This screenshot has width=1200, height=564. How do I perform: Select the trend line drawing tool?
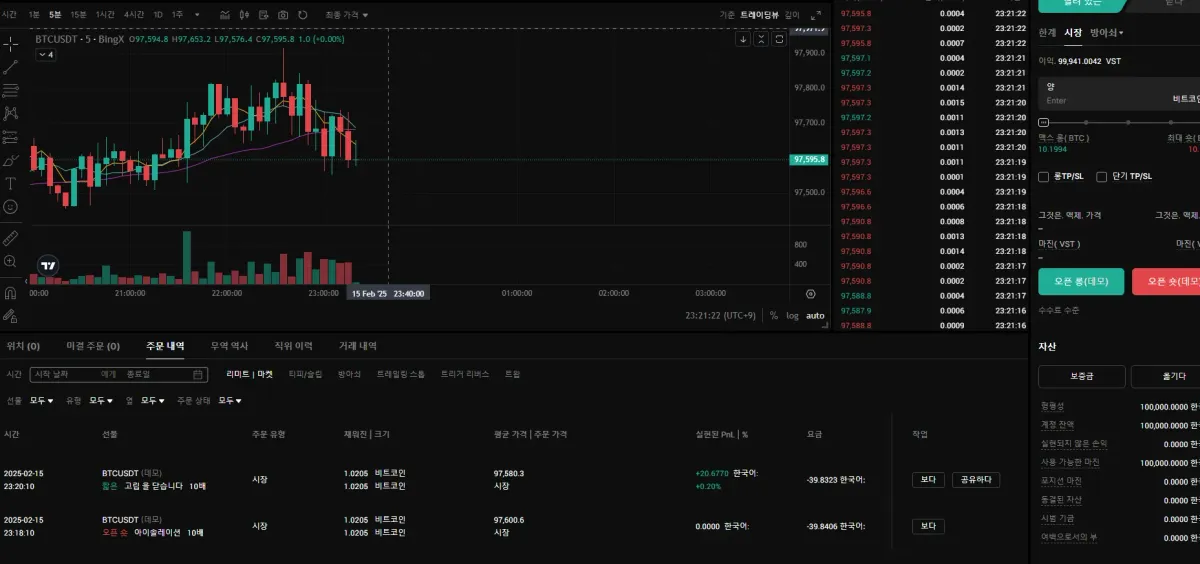tap(10, 67)
